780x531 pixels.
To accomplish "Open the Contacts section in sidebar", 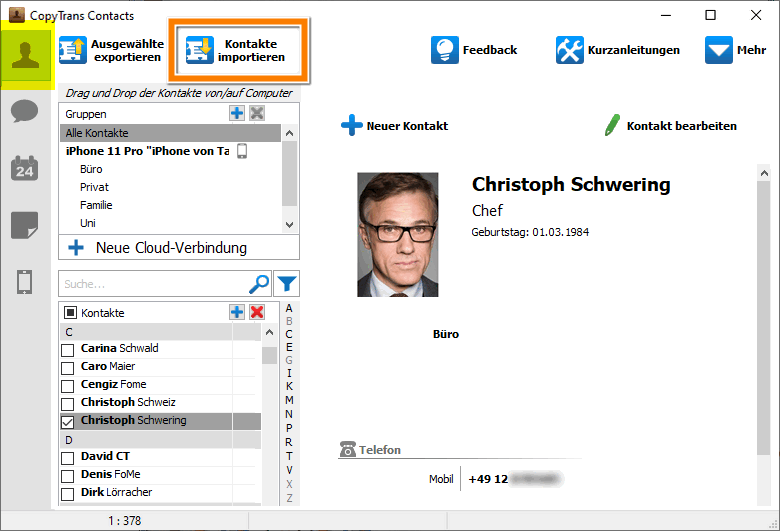I will [x=25, y=55].
